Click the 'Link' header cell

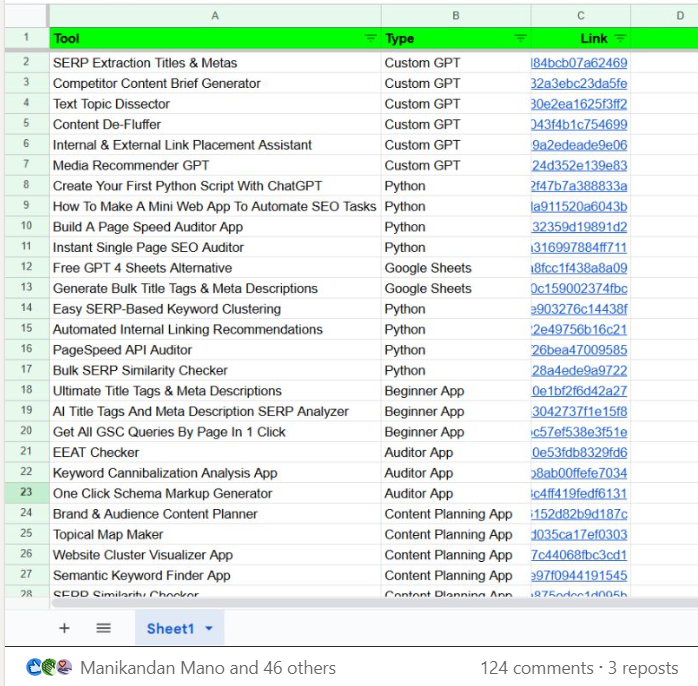[580, 38]
